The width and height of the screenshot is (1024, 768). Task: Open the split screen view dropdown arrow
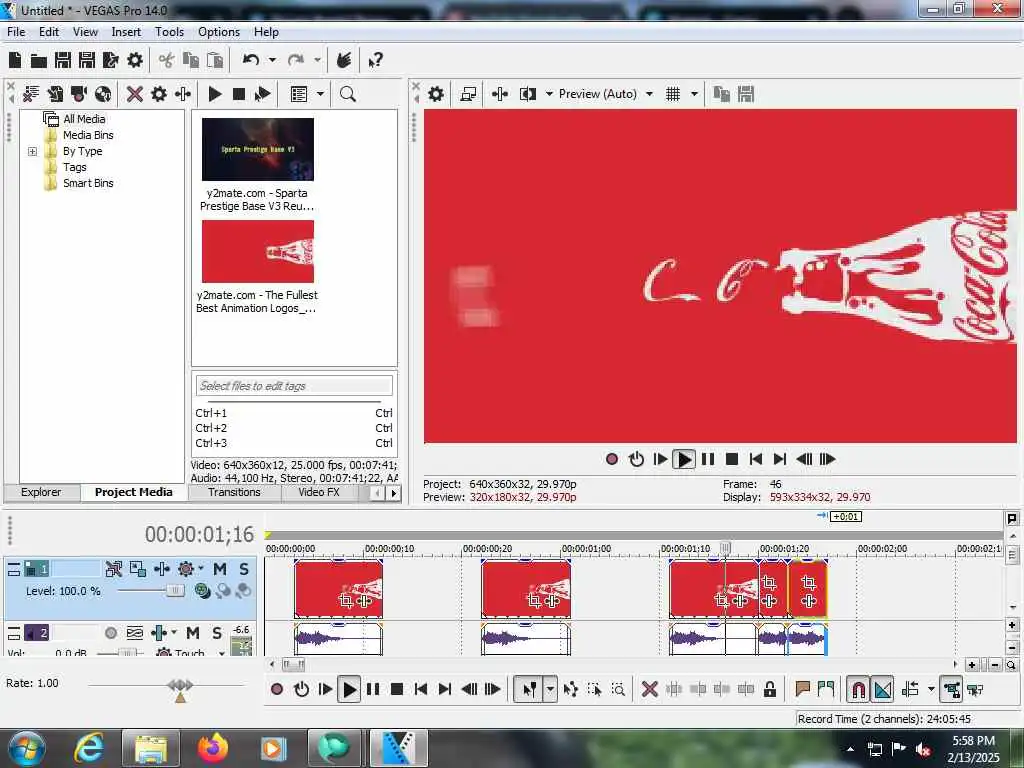pyautogui.click(x=549, y=94)
